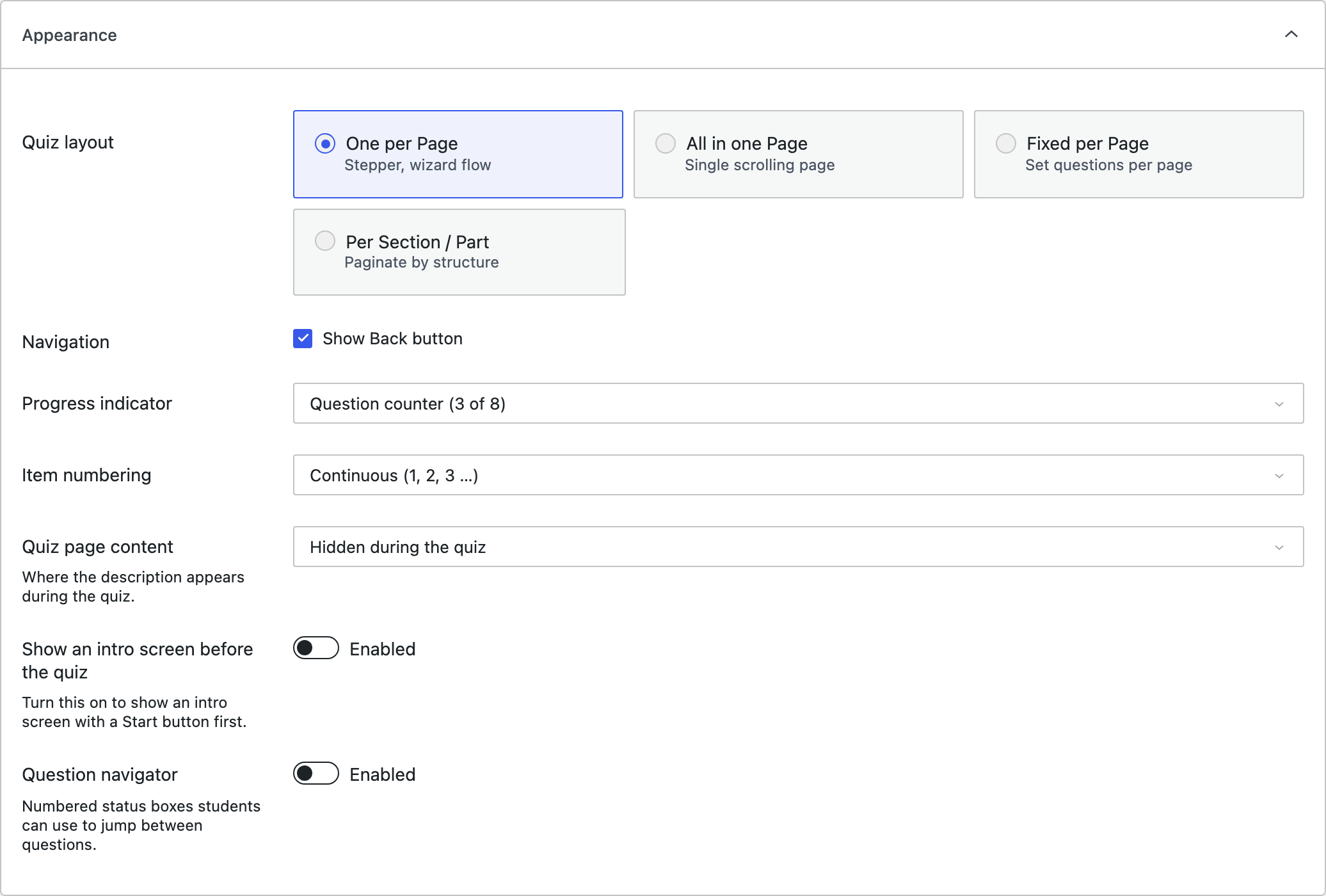Click Enabled label beside Question navigator toggle

(383, 774)
